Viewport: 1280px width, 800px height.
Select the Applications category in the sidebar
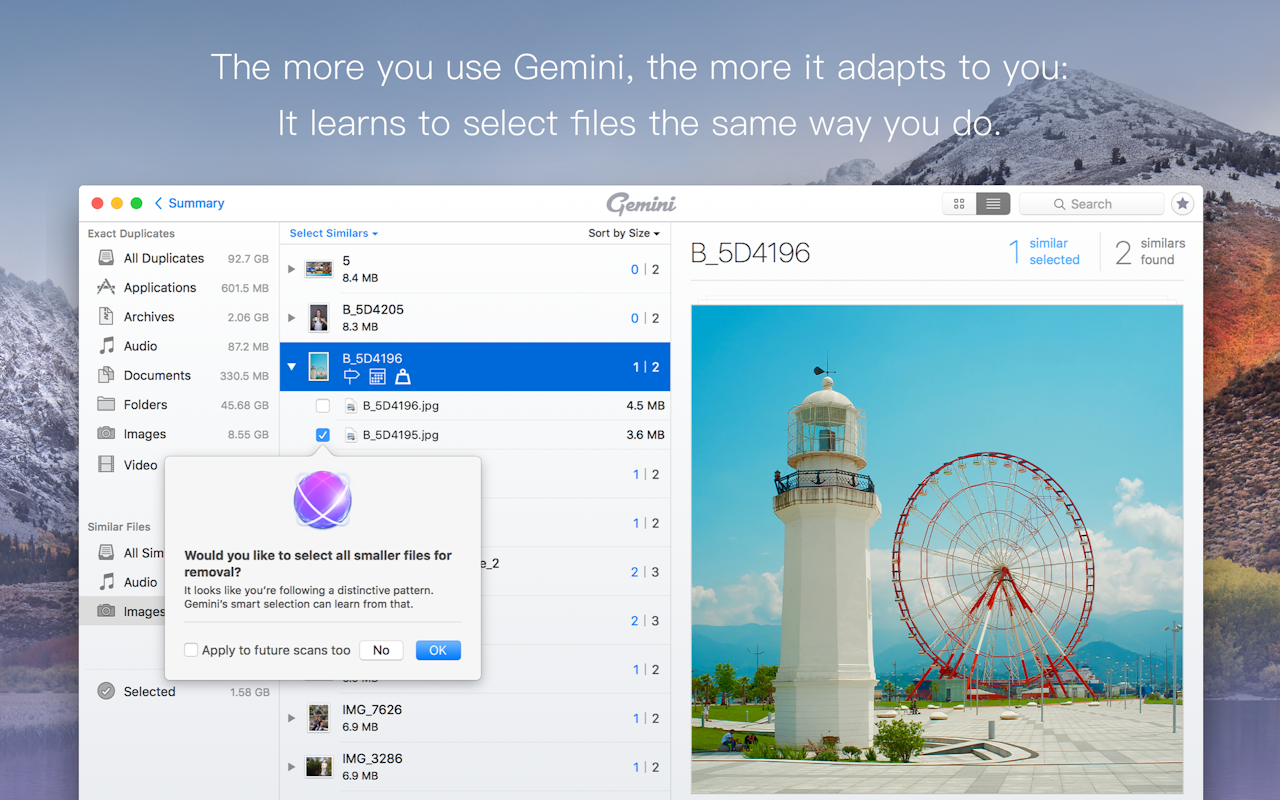coord(158,287)
